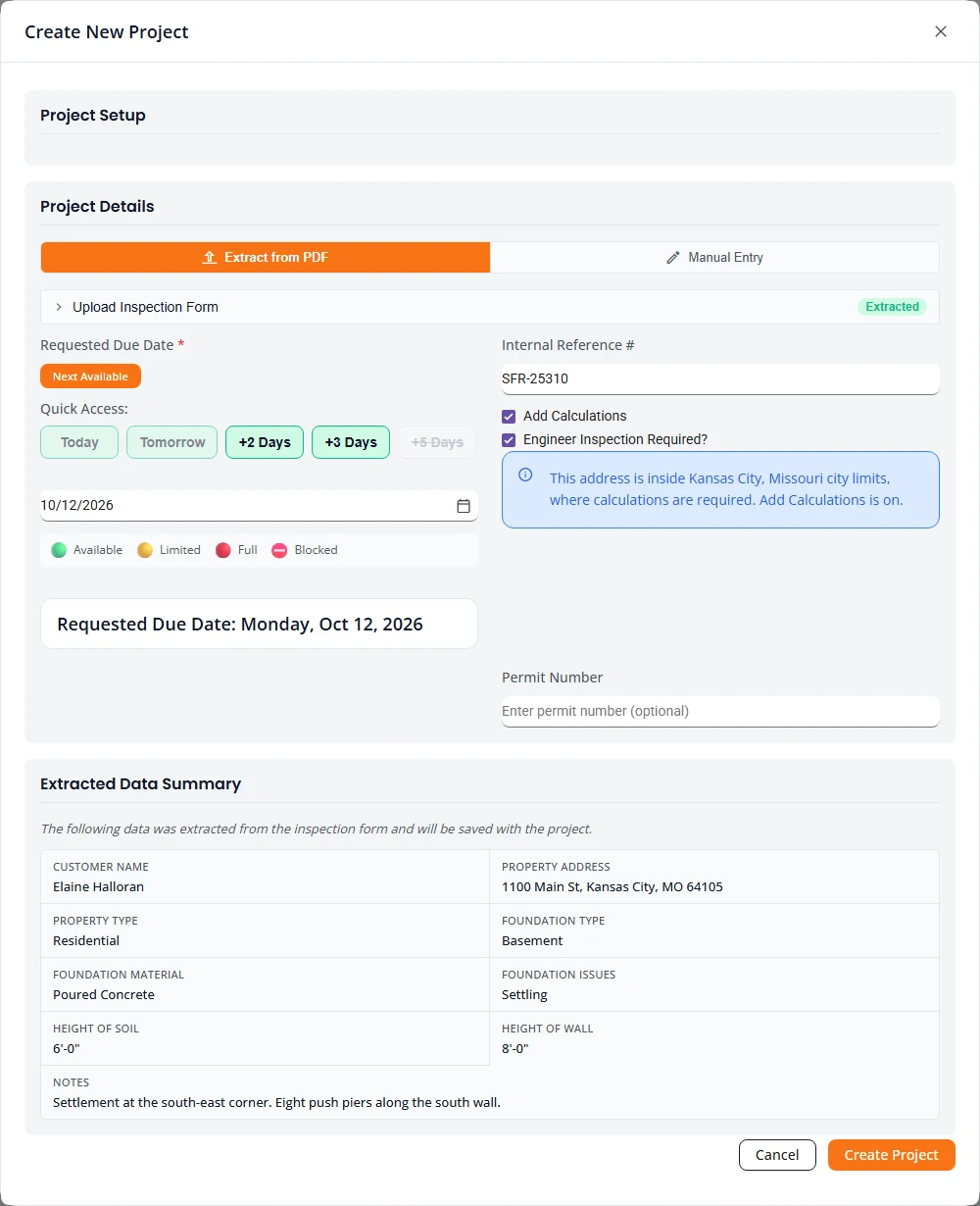The image size is (980, 1206).
Task: Click the Next Available button
Action: click(x=91, y=377)
